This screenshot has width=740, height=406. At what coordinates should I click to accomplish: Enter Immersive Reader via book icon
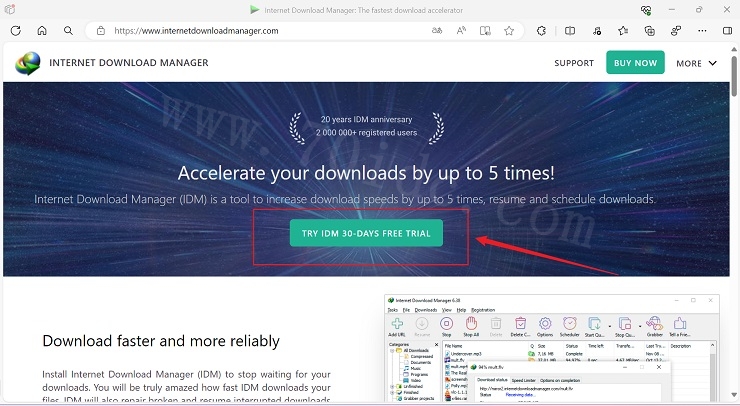(485, 31)
